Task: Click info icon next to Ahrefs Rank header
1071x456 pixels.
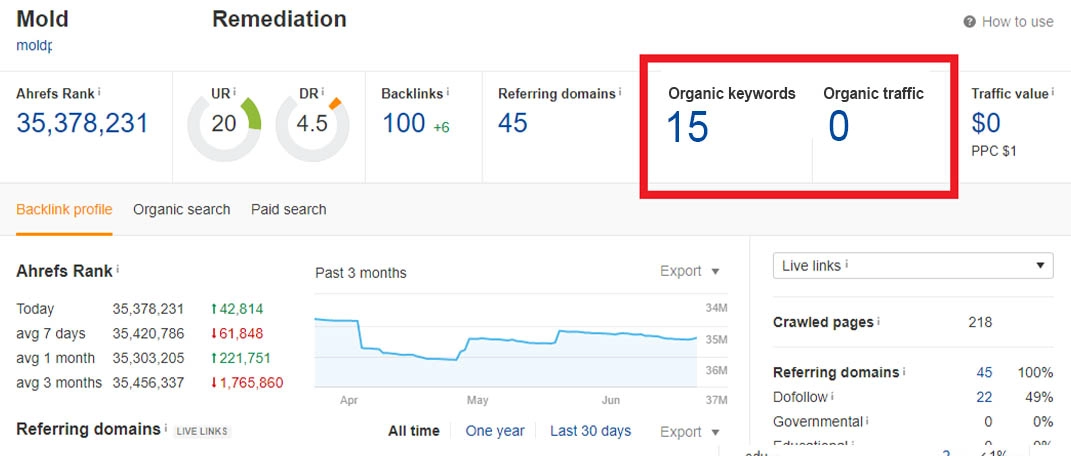Action: click(100, 92)
